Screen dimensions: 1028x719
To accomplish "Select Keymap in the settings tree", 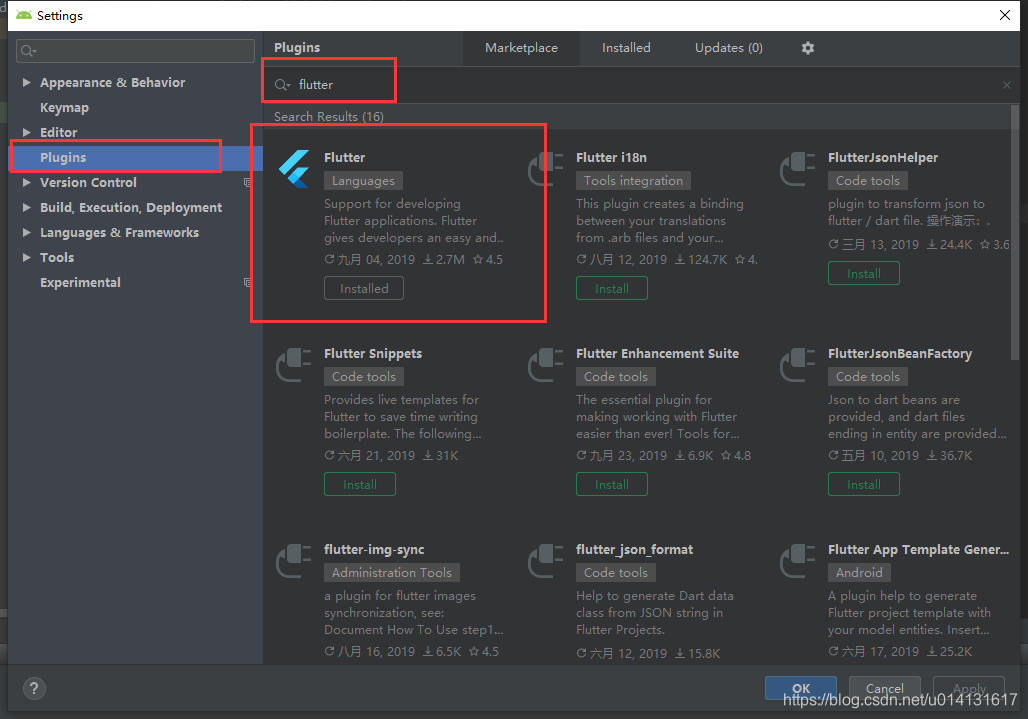I will tap(64, 107).
